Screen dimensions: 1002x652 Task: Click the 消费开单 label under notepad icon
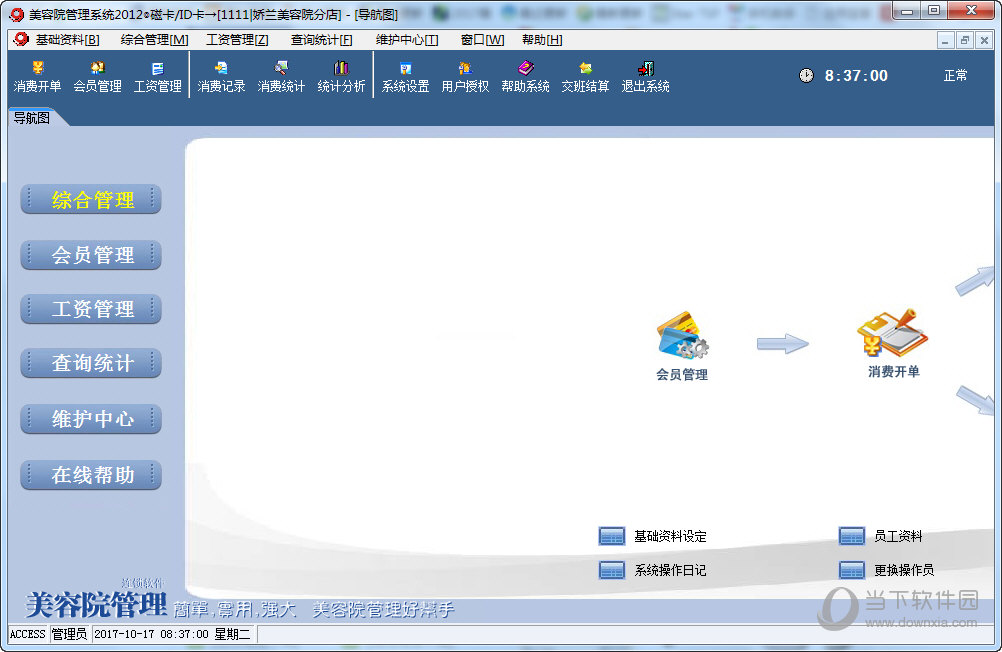click(x=893, y=371)
